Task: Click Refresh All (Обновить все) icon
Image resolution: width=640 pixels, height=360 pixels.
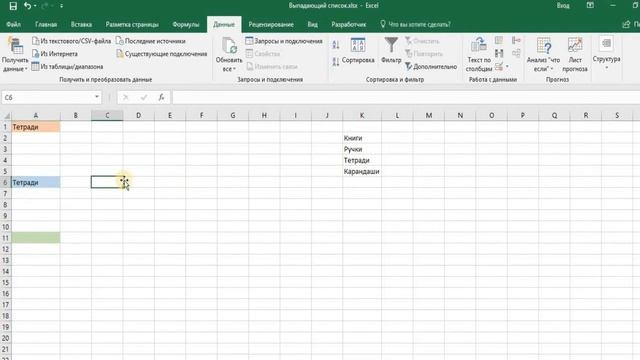Action: coord(229,55)
